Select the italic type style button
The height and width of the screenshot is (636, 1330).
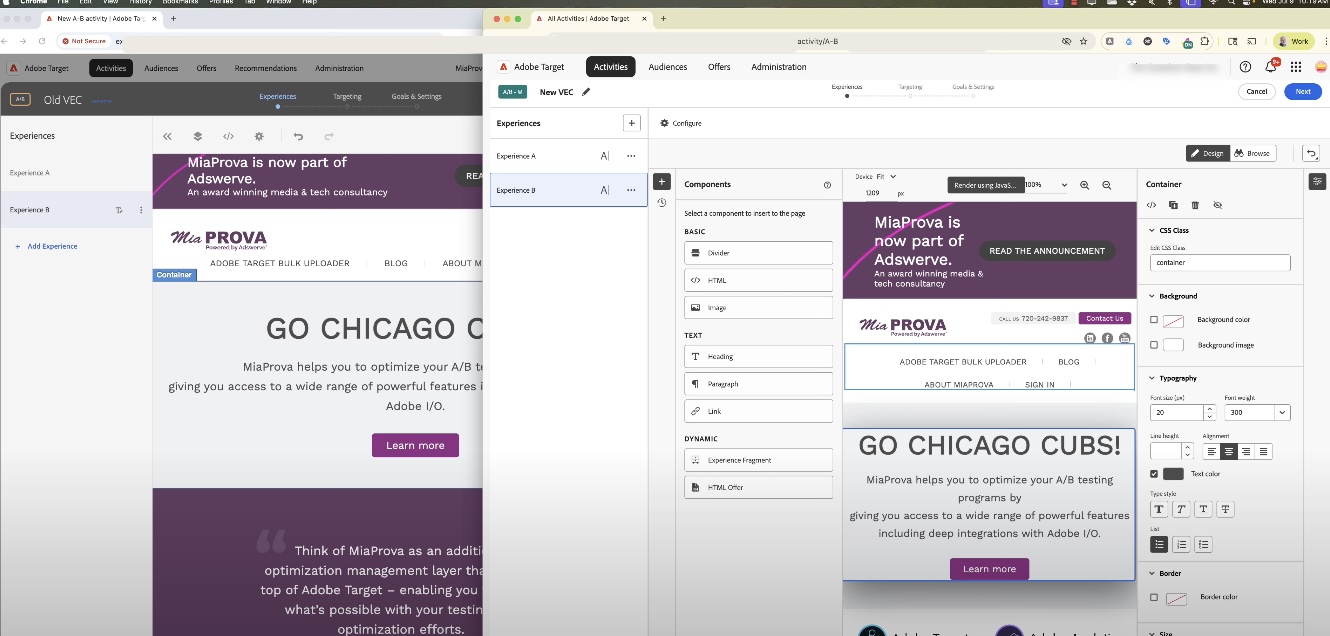[x=1181, y=509]
